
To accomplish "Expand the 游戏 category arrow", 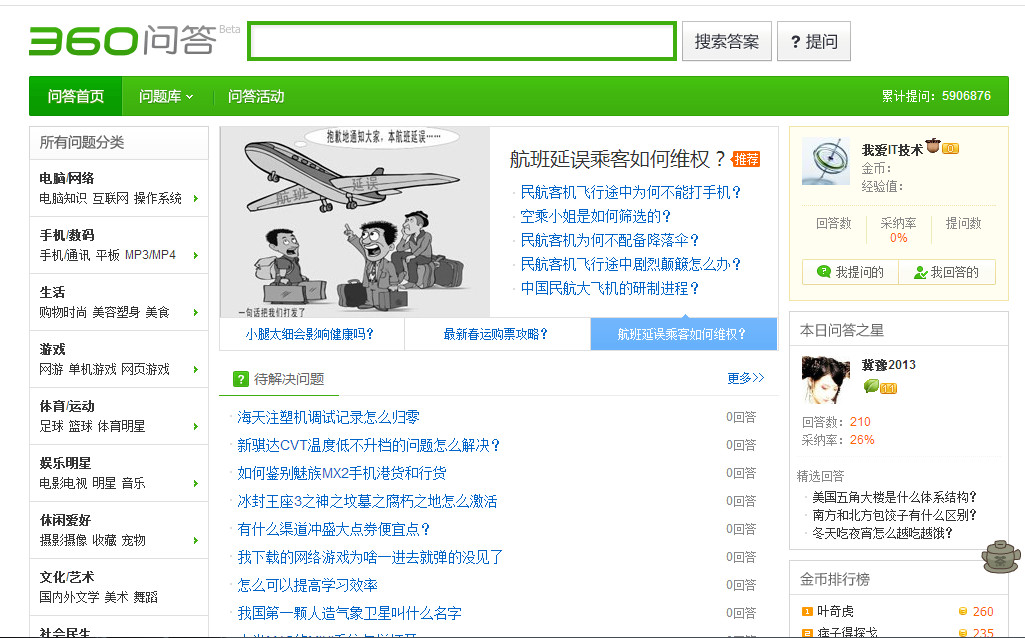I will click(195, 369).
